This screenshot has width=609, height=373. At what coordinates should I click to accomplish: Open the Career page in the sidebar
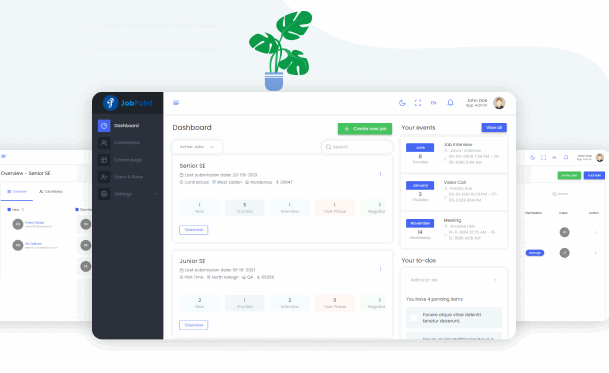pos(128,160)
